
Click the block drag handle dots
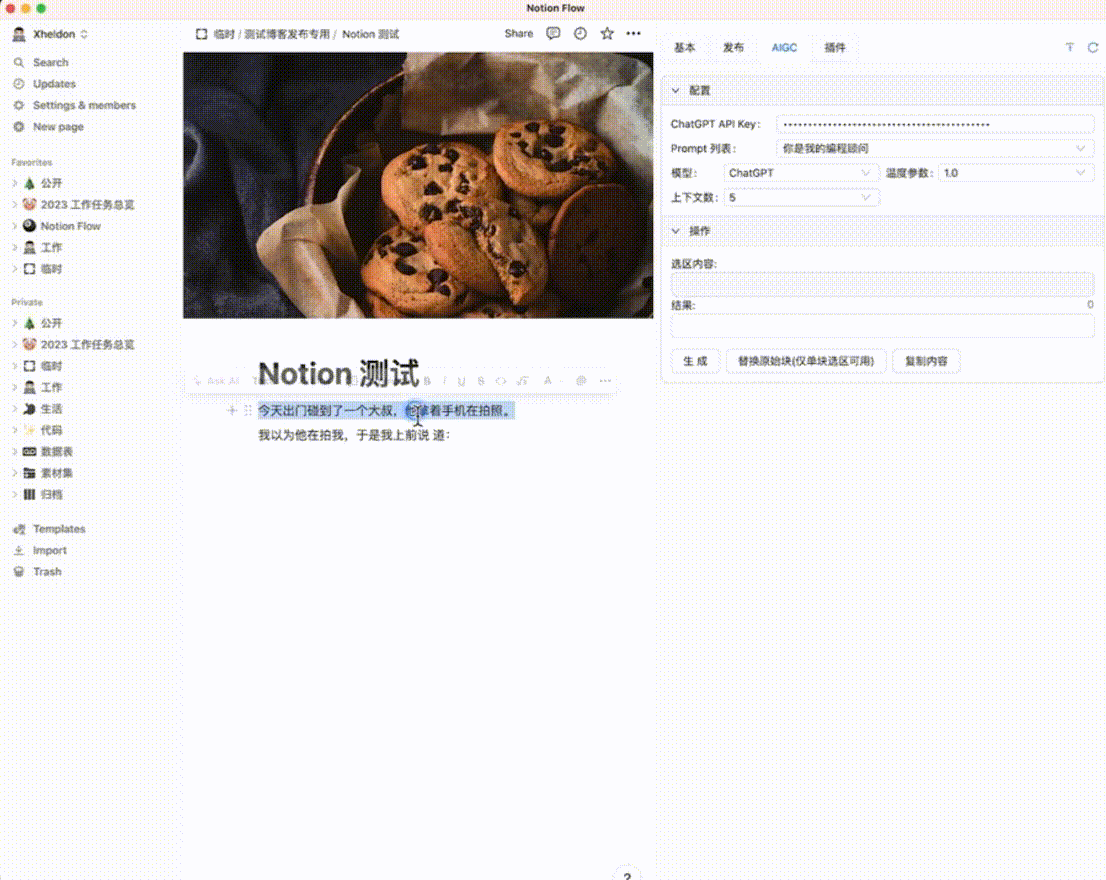click(x=248, y=410)
